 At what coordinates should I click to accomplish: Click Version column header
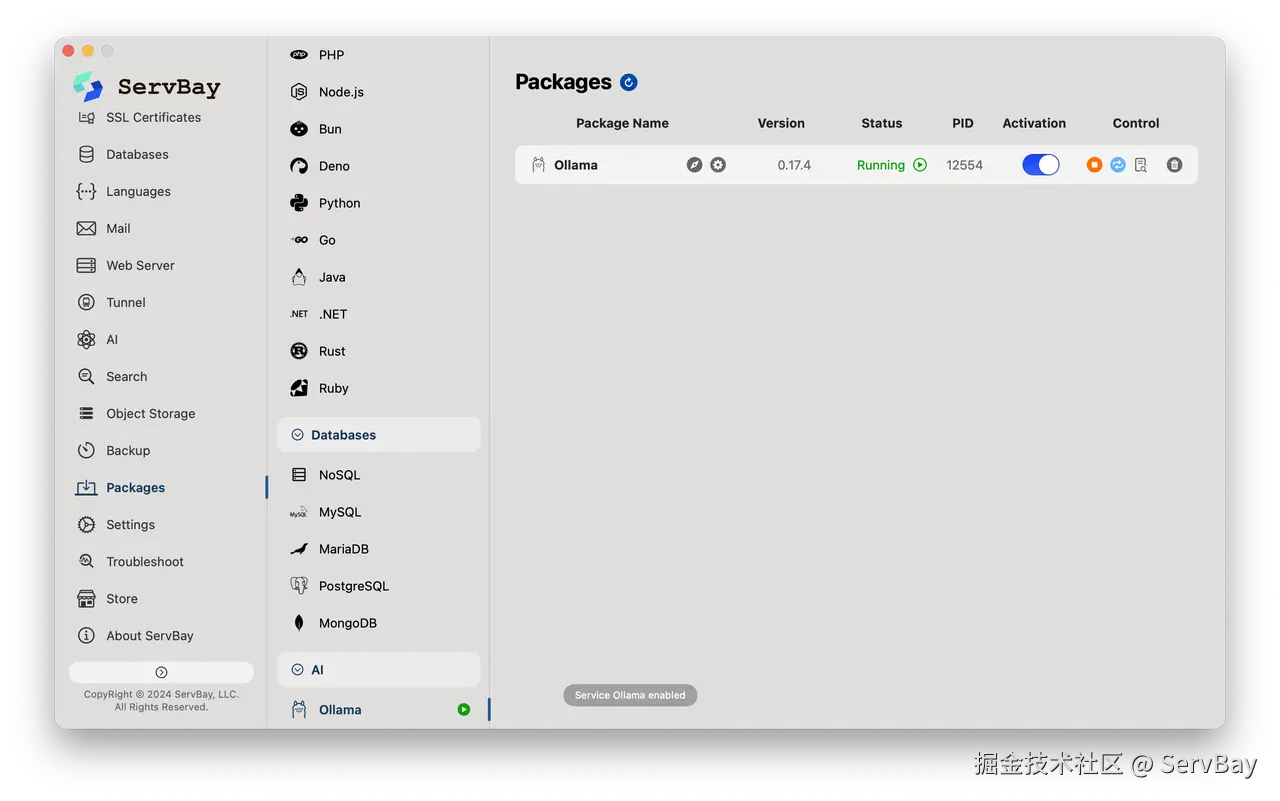[781, 123]
